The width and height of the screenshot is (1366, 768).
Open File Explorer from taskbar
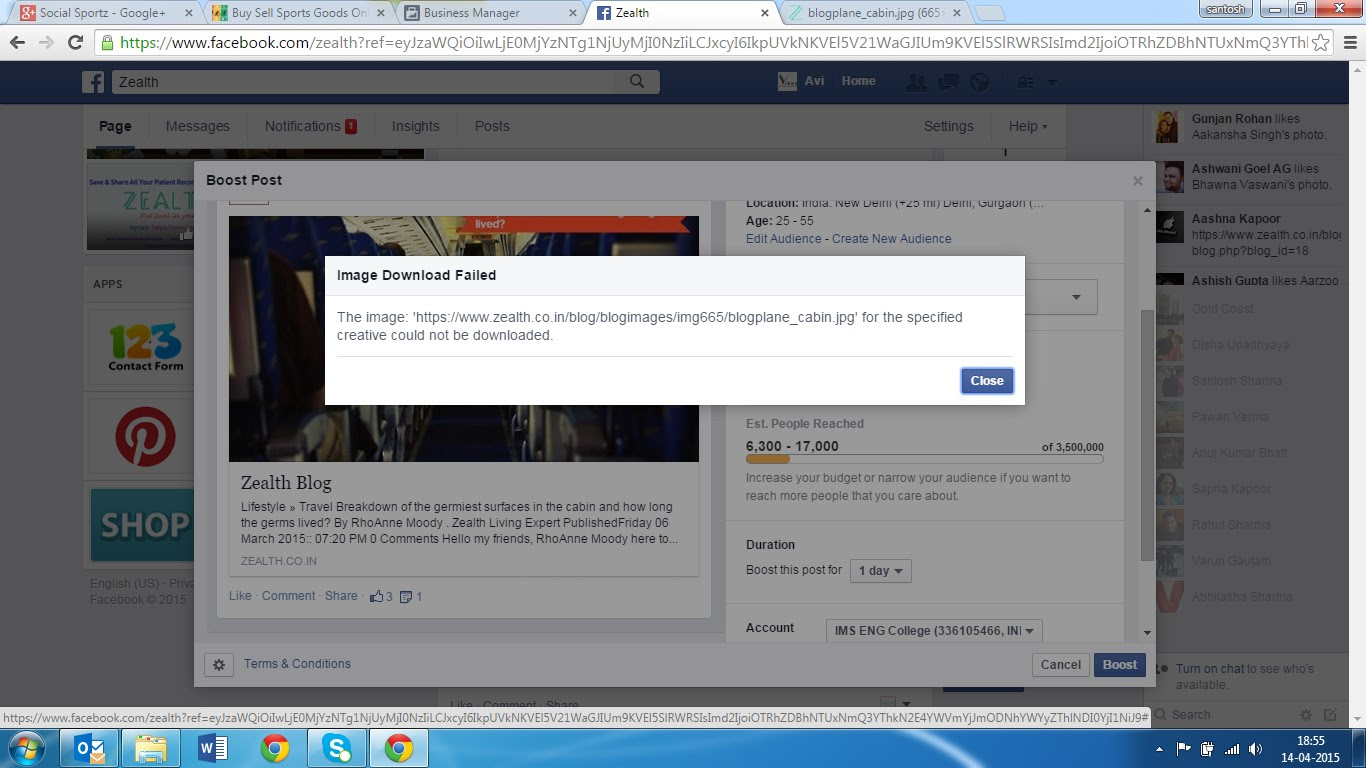(150, 748)
